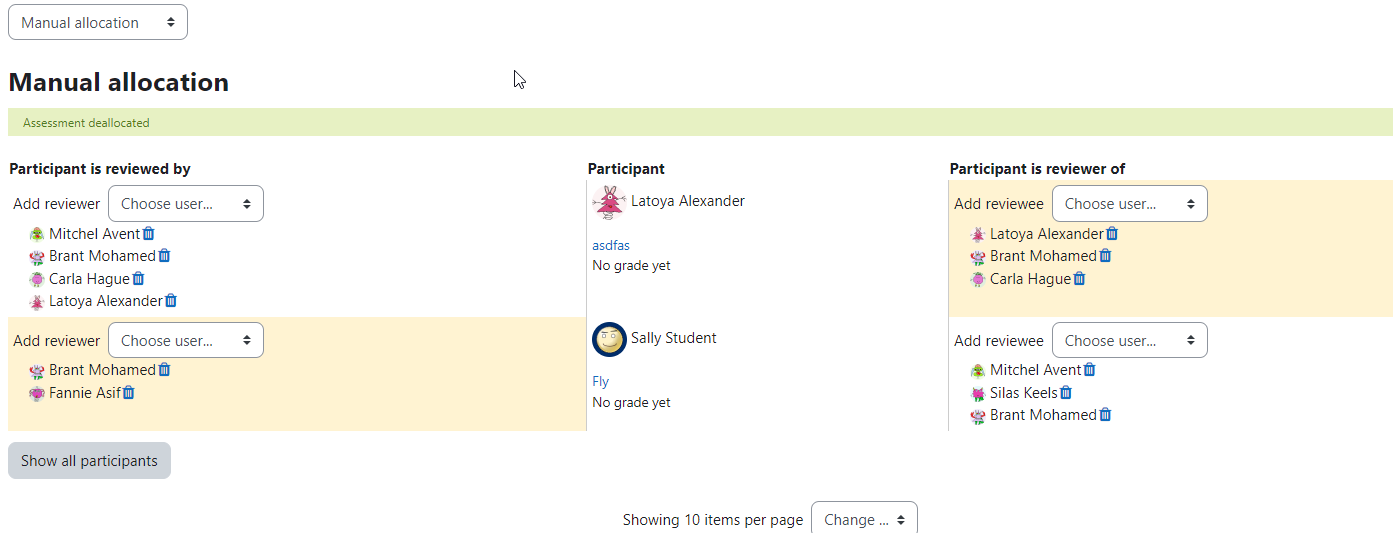Click Latoya Alexander's profile avatar
The width and height of the screenshot is (1393, 533).
point(609,202)
